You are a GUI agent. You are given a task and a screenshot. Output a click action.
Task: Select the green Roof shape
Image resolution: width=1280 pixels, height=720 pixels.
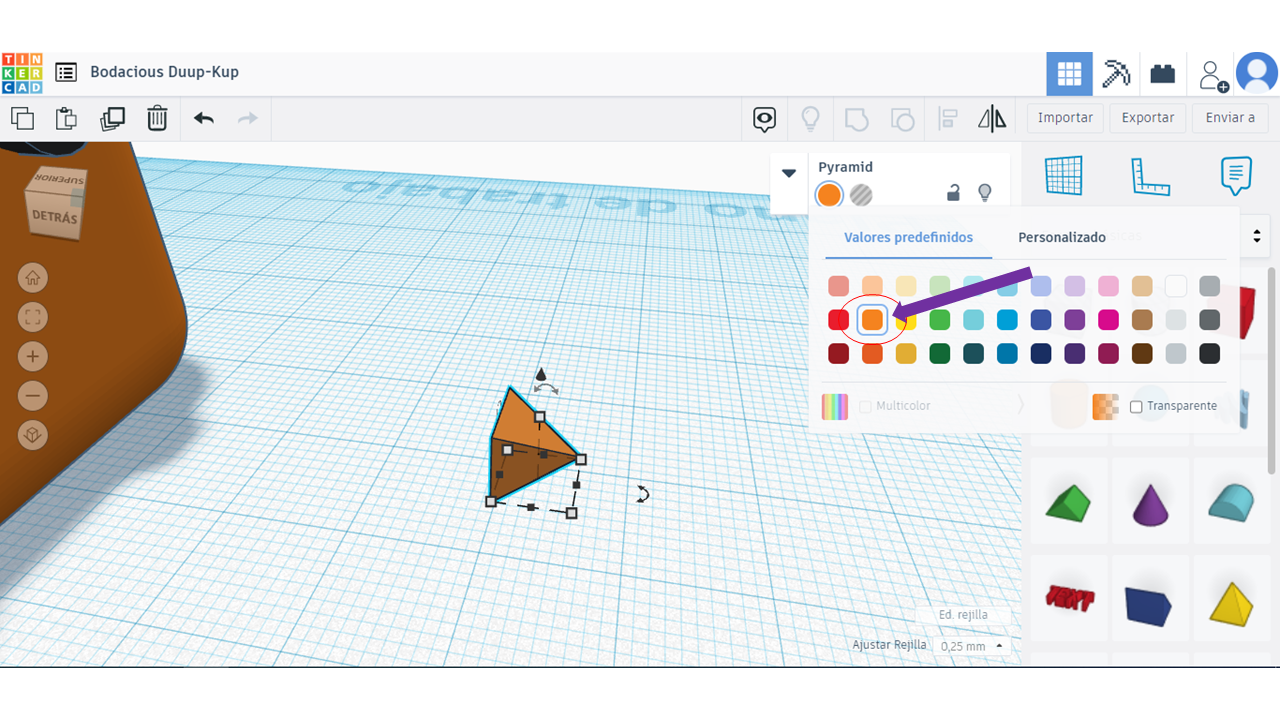point(1069,502)
